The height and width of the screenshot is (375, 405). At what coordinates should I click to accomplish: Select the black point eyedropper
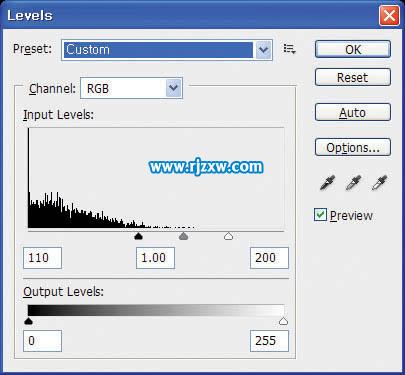327,183
